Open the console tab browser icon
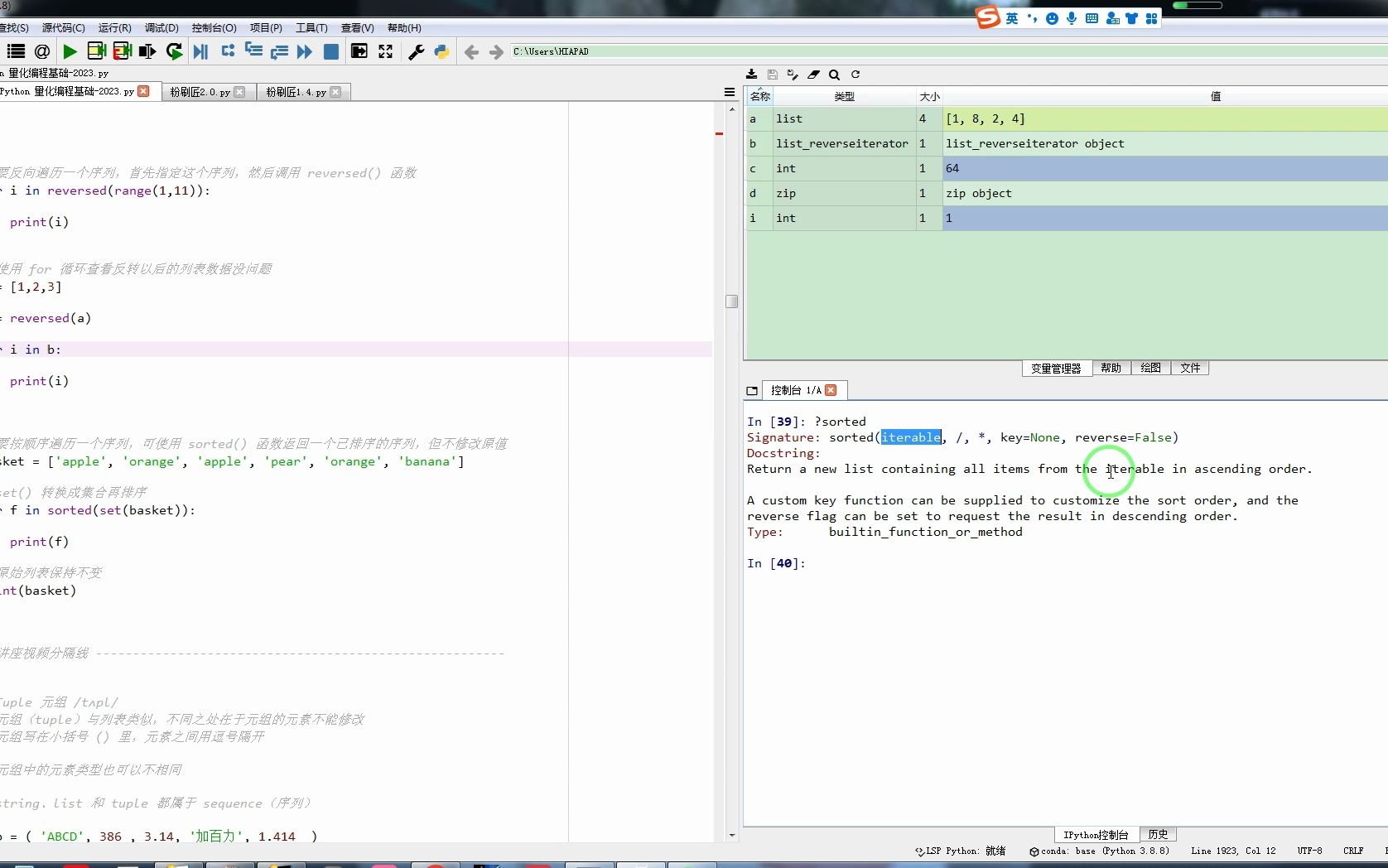The image size is (1388, 868). [752, 390]
